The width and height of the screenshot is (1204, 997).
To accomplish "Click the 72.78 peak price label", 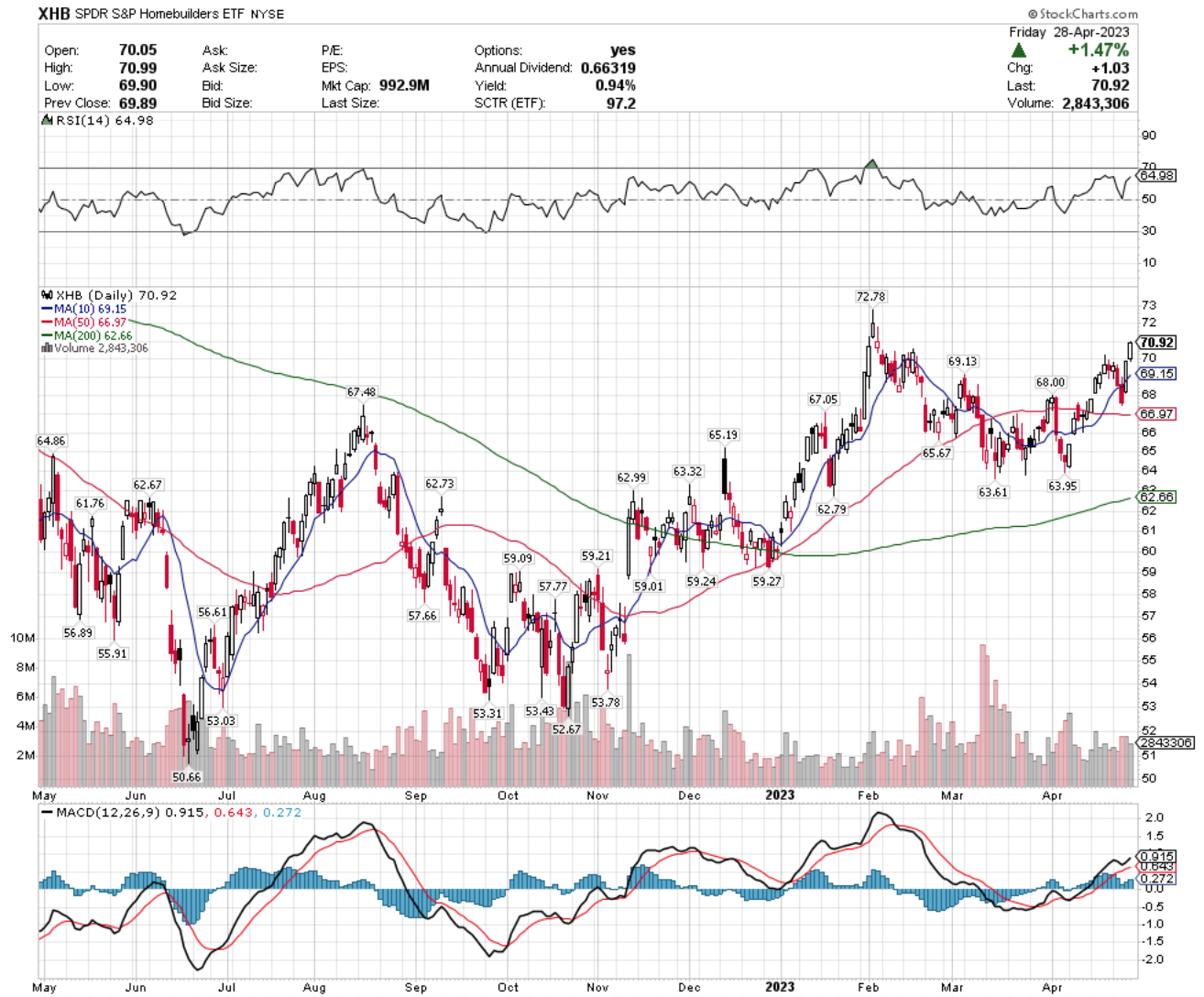I will 870,297.
